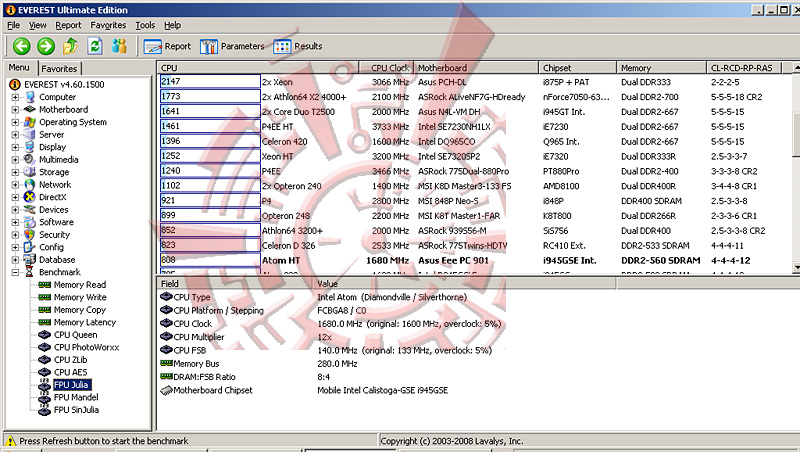This screenshot has height=452, width=800.
Task: Select the Network tree icon
Action: pyautogui.click(x=30, y=185)
